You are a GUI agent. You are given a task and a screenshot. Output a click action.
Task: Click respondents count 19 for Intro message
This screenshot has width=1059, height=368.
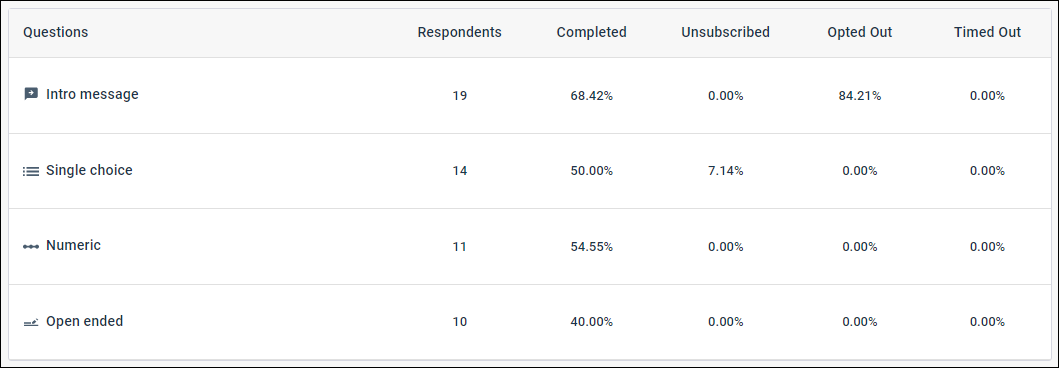pyautogui.click(x=459, y=96)
